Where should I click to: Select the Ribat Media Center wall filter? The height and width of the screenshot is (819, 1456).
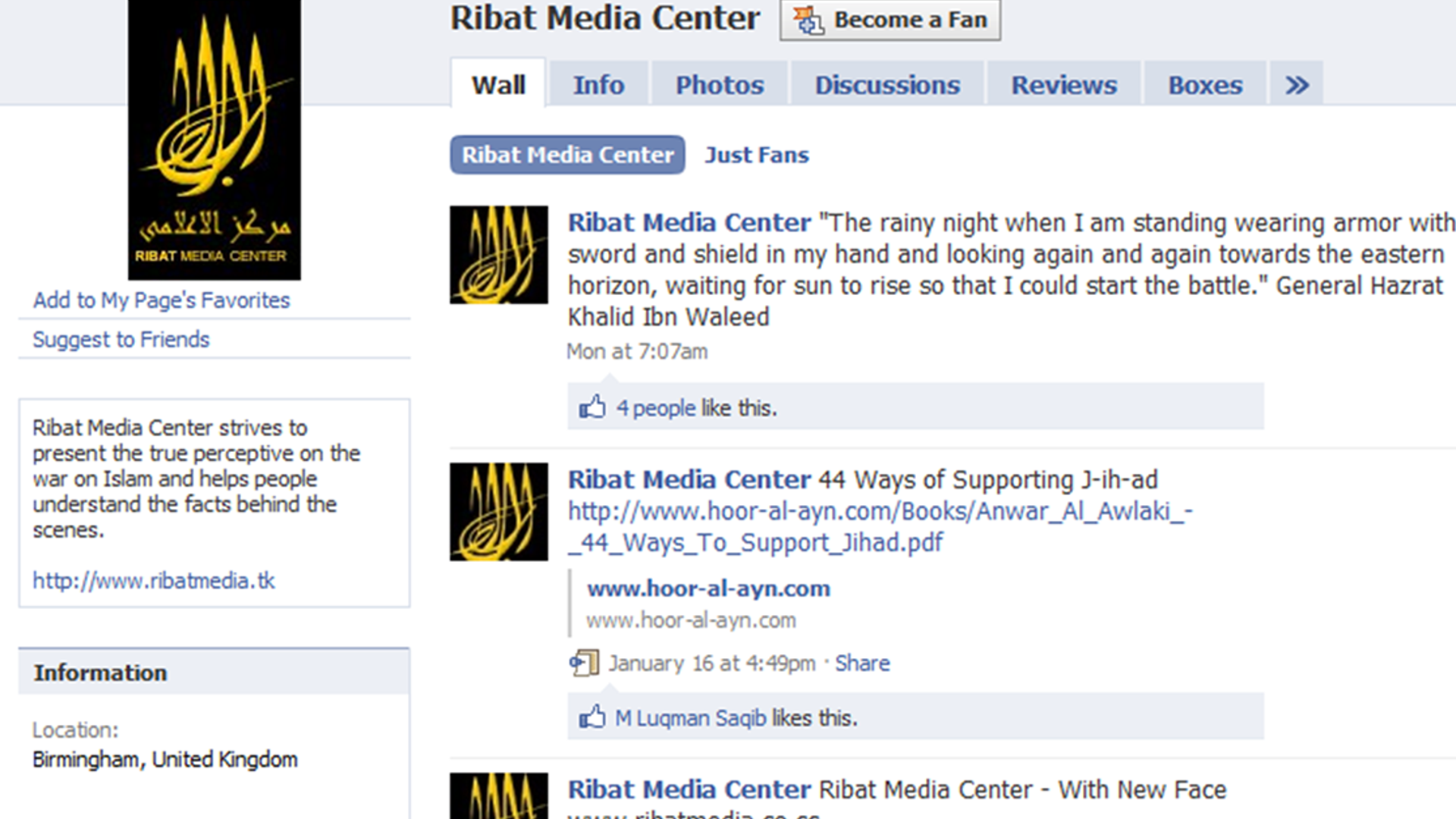pos(567,155)
